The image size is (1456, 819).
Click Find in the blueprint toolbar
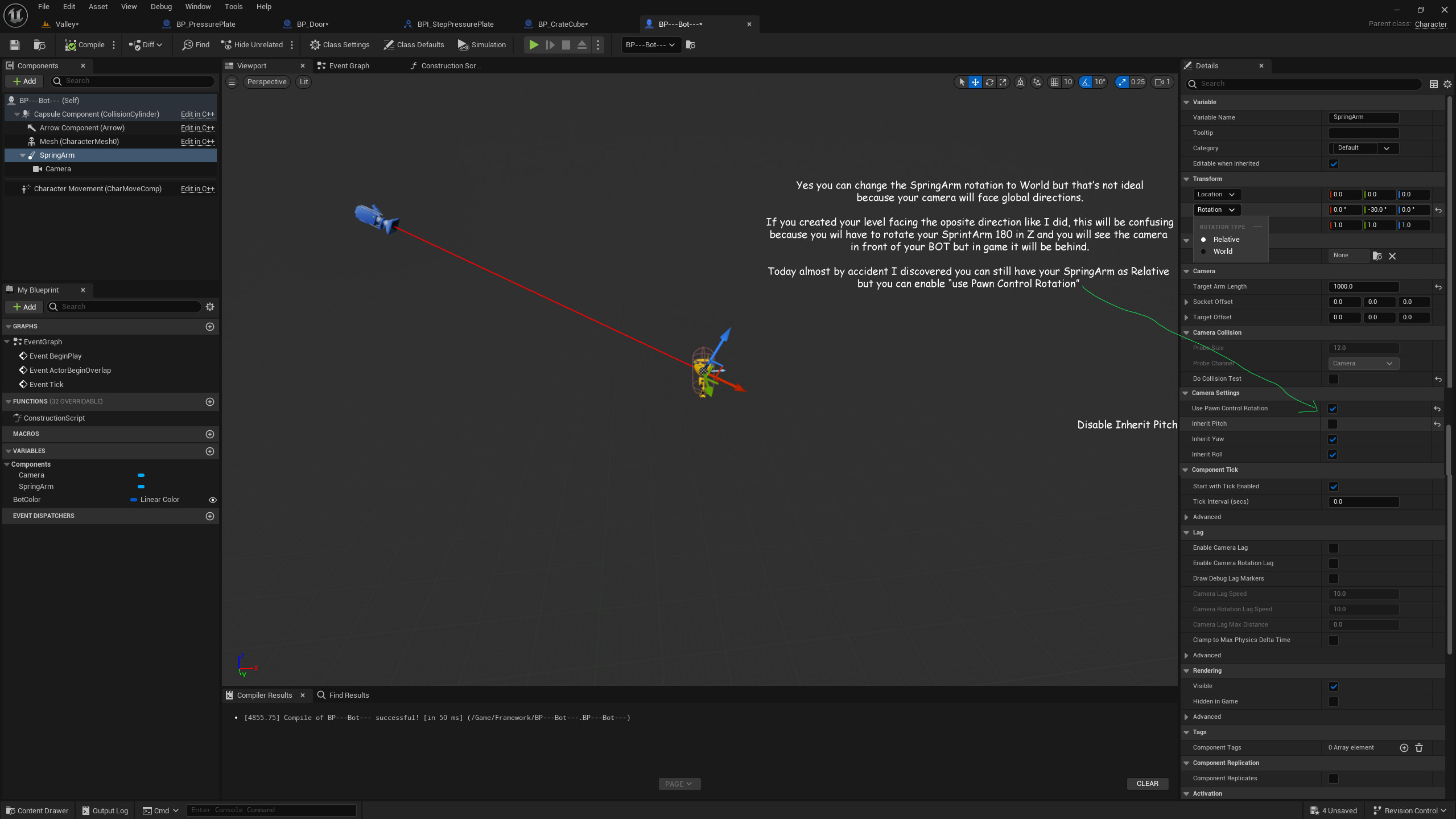[x=196, y=45]
